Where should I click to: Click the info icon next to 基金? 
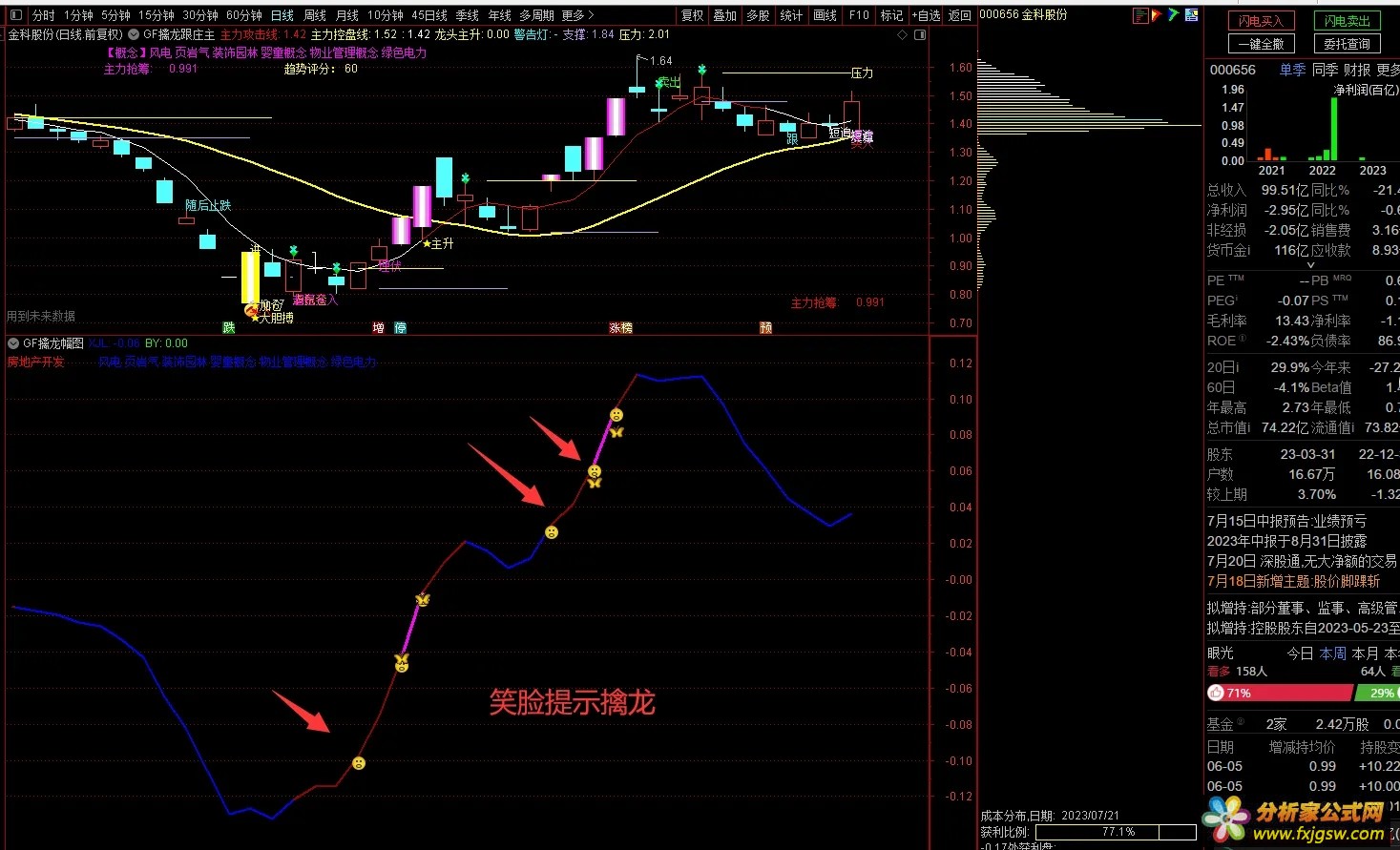pos(1240,721)
